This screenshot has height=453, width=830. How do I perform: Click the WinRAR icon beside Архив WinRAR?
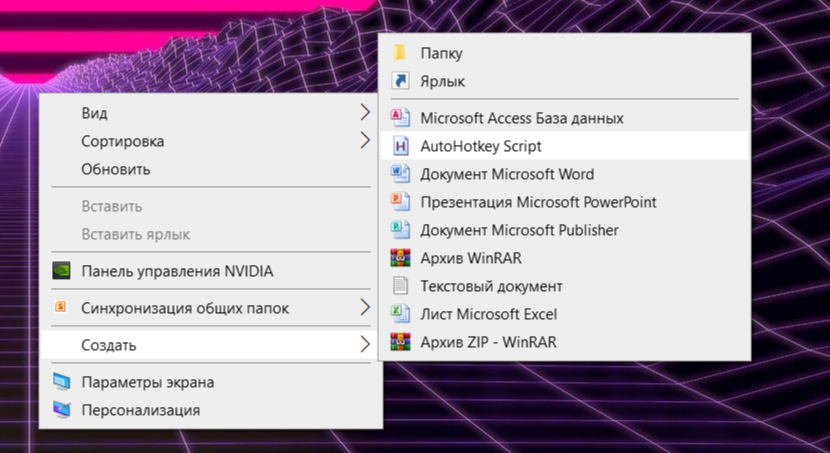click(x=400, y=258)
